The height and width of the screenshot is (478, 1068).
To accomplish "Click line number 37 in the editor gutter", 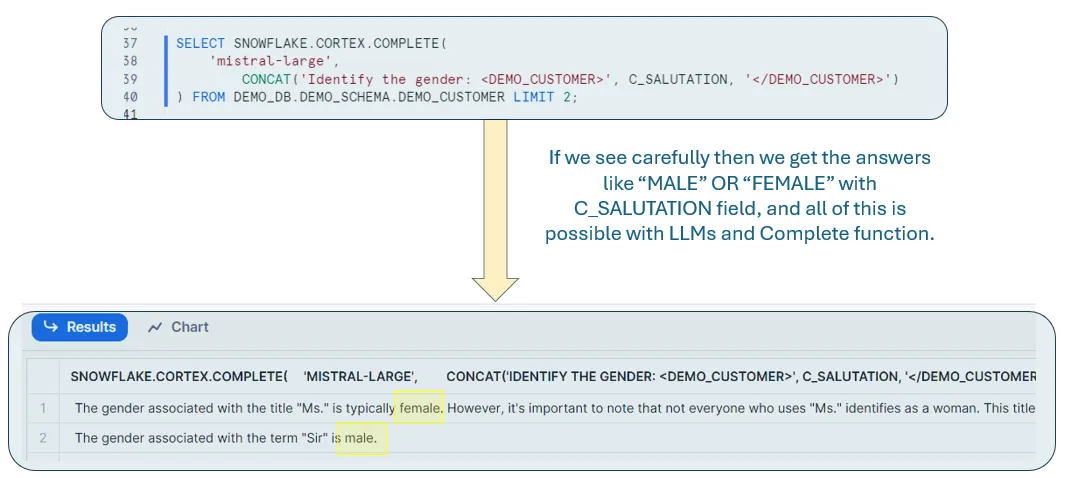I will (129, 43).
